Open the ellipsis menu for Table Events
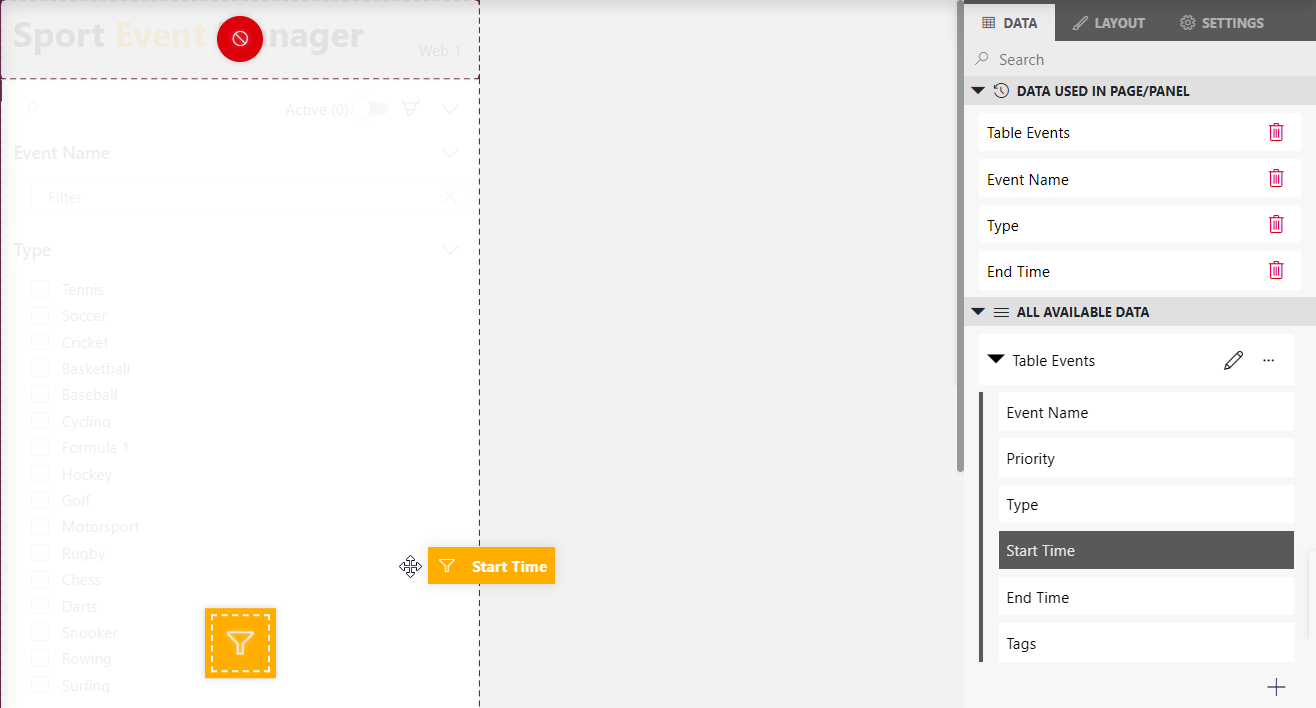This screenshot has width=1316, height=708. point(1268,359)
